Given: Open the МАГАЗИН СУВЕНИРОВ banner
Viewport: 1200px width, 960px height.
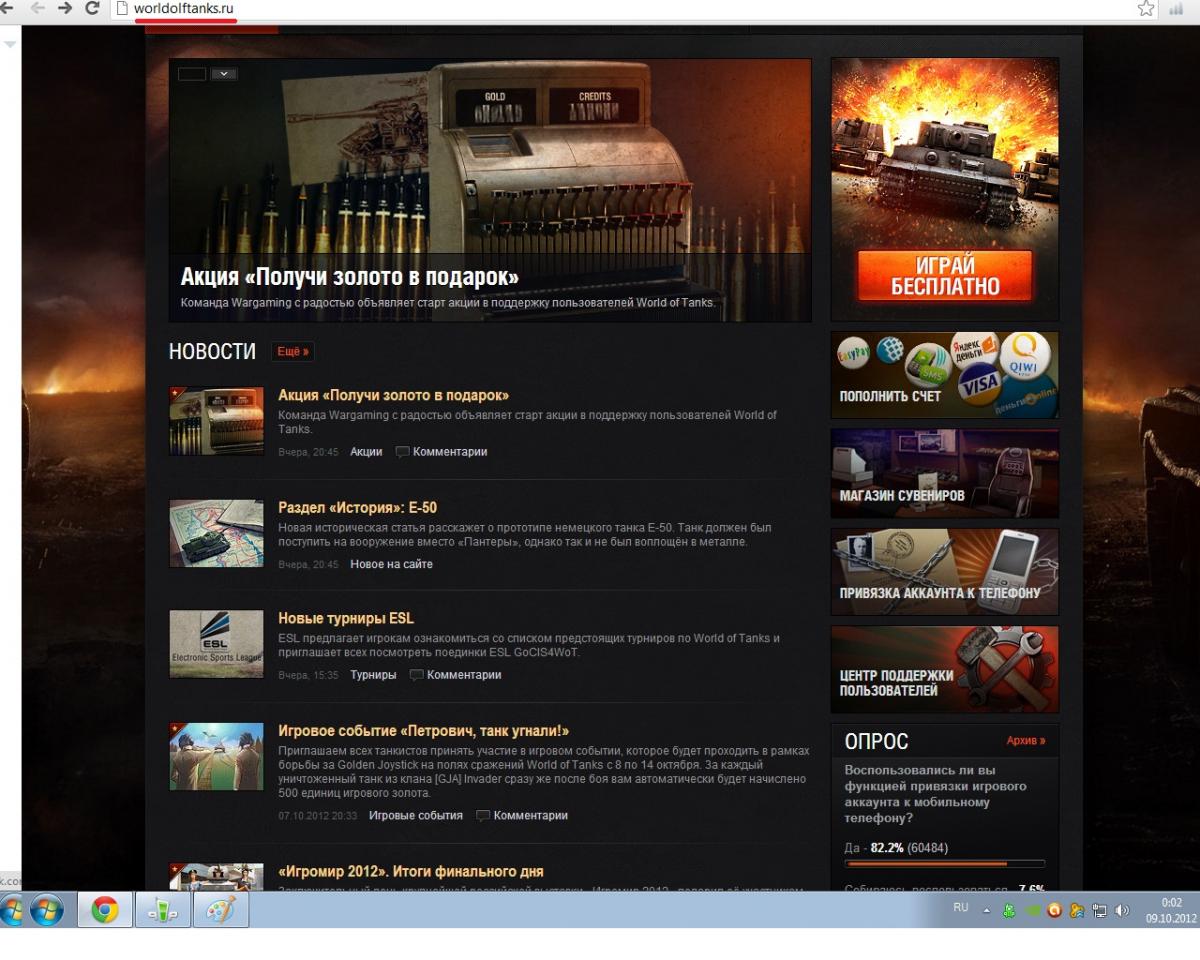Looking at the screenshot, I should (945, 473).
